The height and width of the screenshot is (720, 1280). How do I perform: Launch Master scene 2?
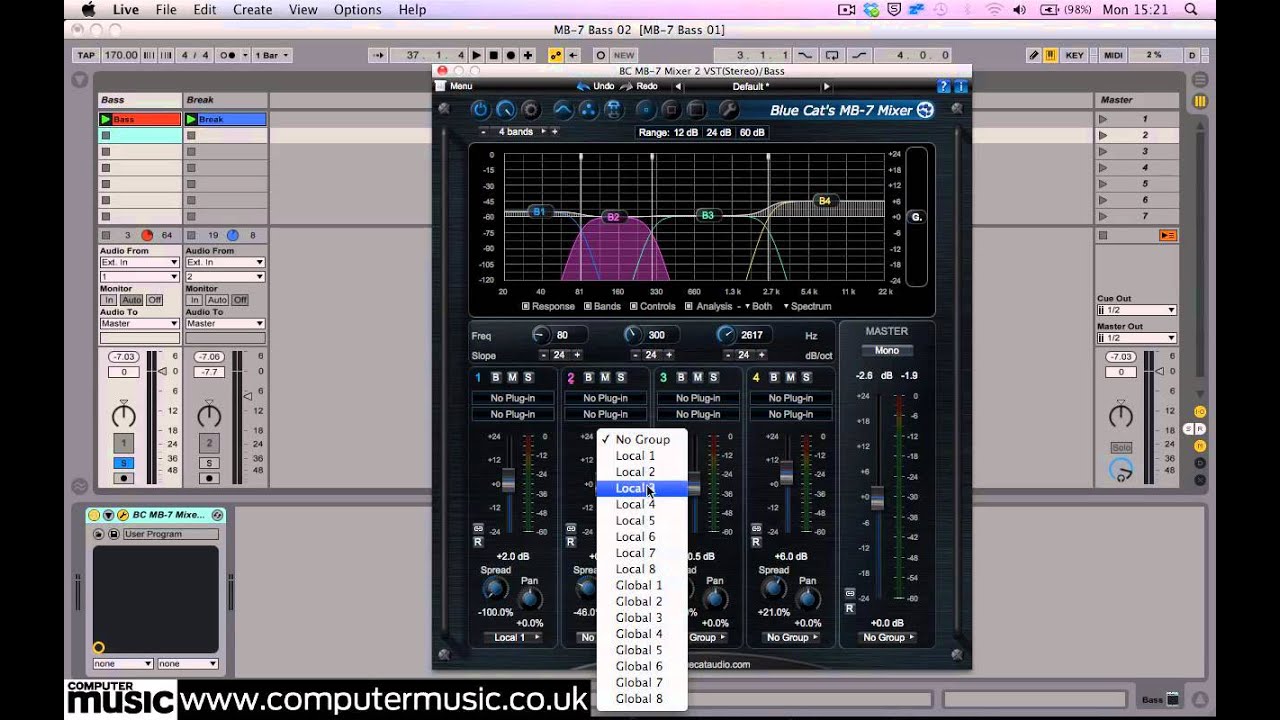tap(1103, 135)
